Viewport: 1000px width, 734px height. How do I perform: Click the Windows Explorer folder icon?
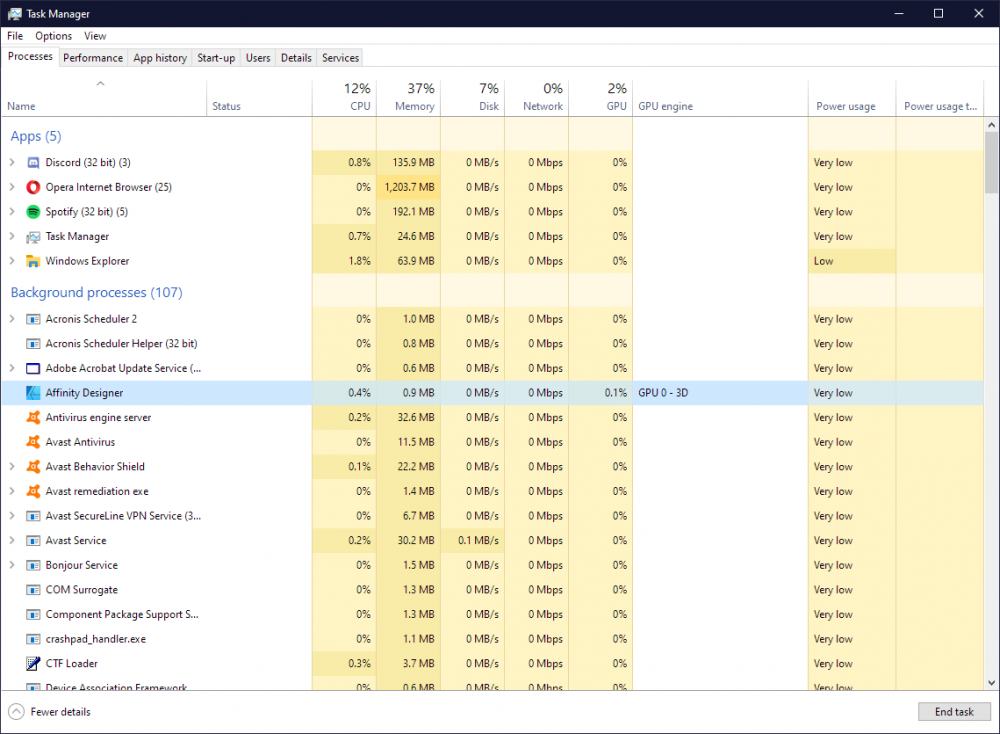tap(33, 261)
